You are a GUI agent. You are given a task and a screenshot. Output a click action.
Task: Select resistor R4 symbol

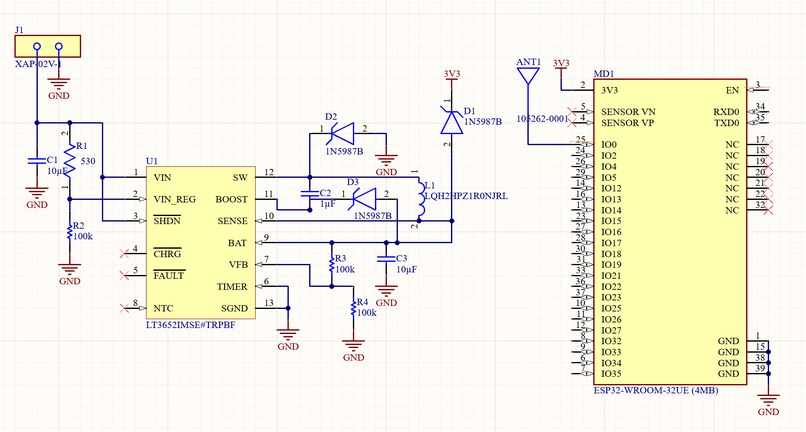pyautogui.click(x=353, y=309)
